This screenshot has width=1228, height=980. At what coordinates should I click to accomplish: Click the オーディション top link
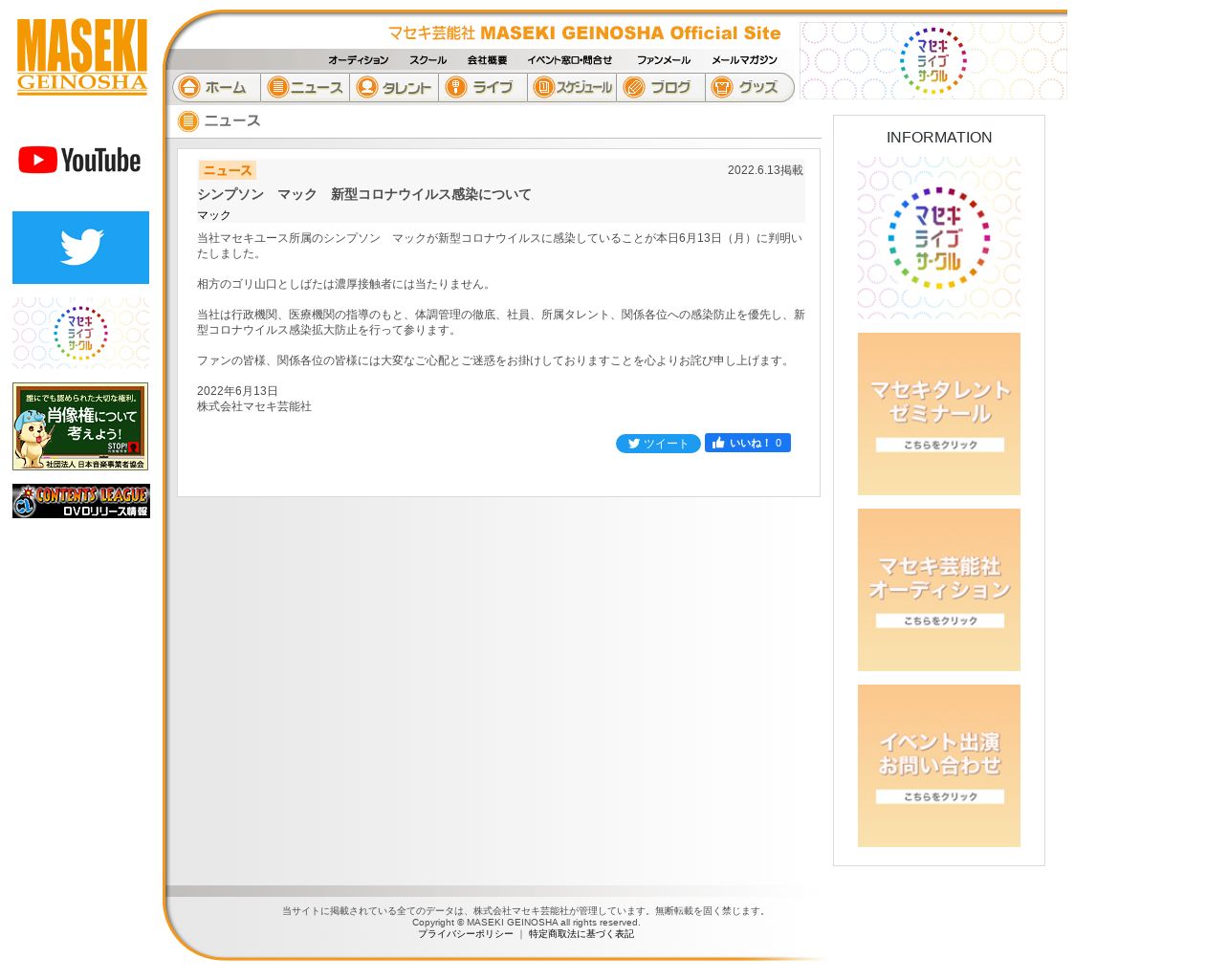click(359, 60)
